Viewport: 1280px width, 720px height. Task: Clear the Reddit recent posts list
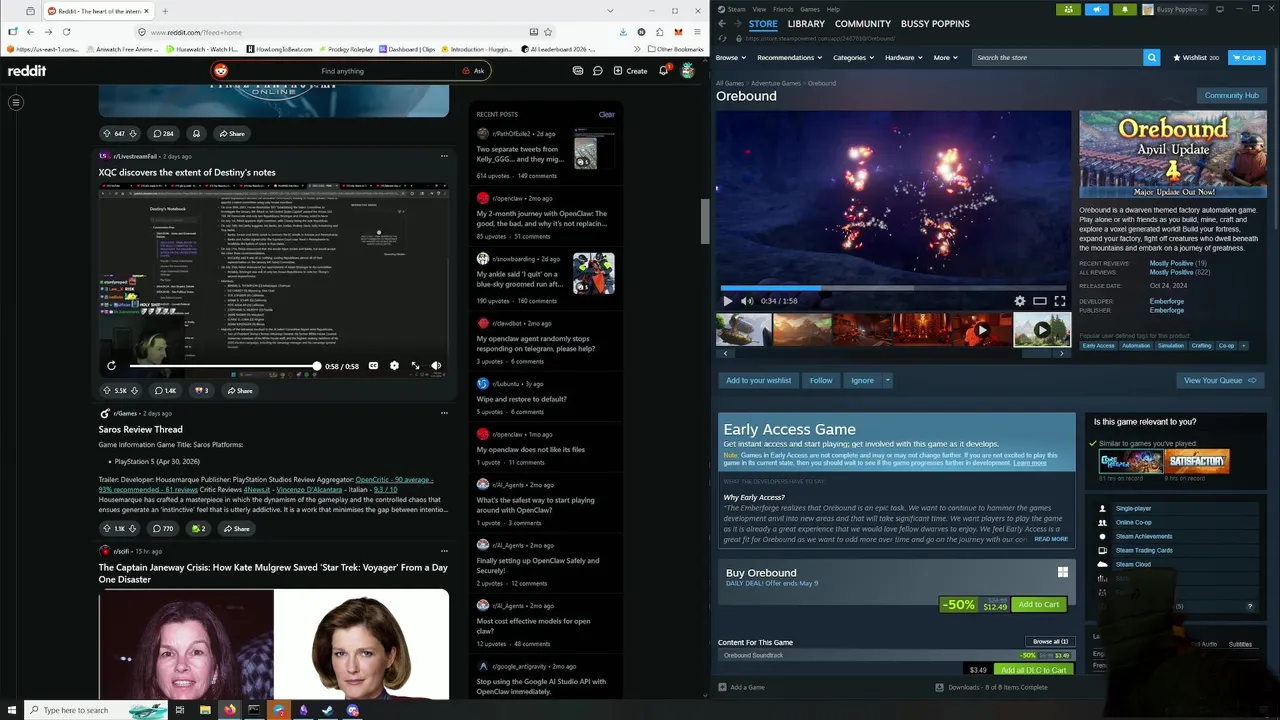click(x=606, y=114)
